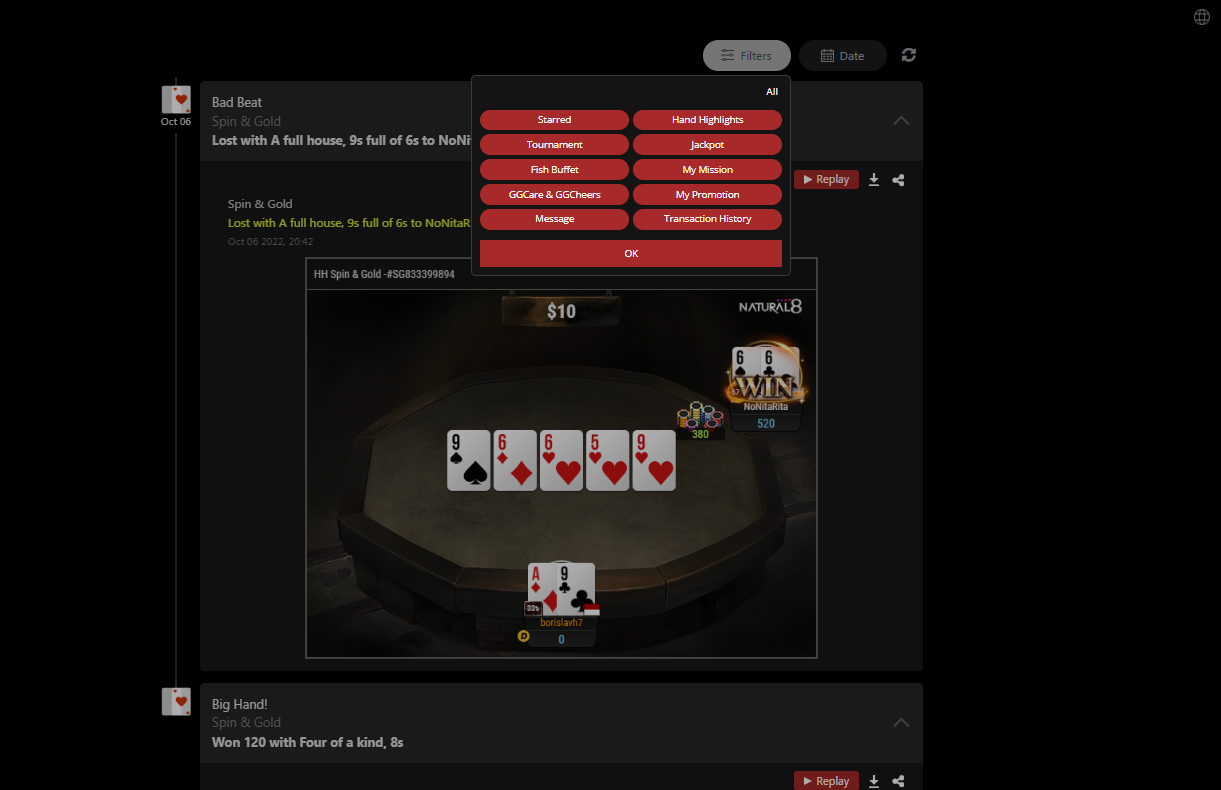Confirm filters with the OK button

click(631, 254)
